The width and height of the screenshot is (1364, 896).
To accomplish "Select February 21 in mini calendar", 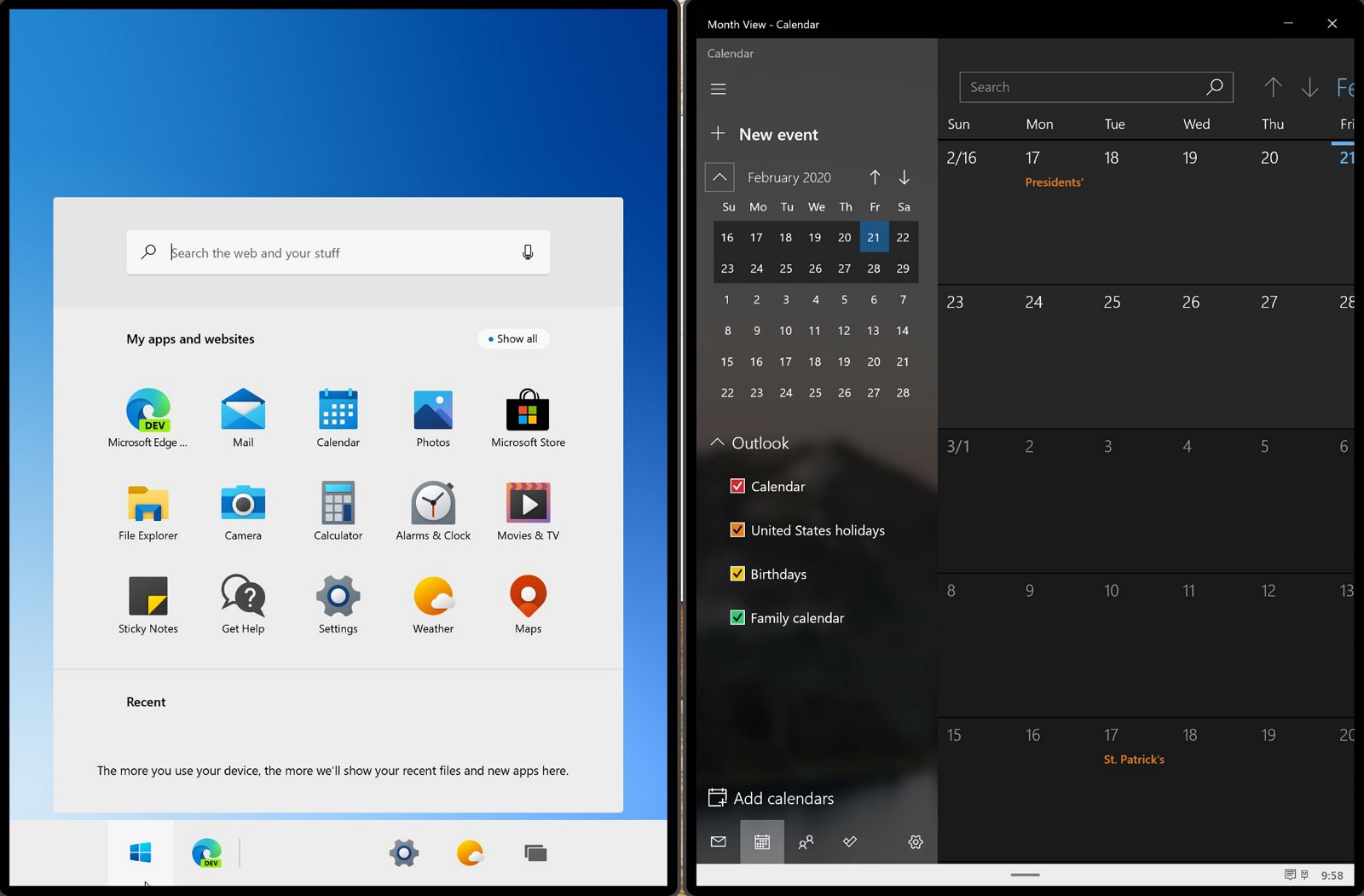I will pos(874,237).
